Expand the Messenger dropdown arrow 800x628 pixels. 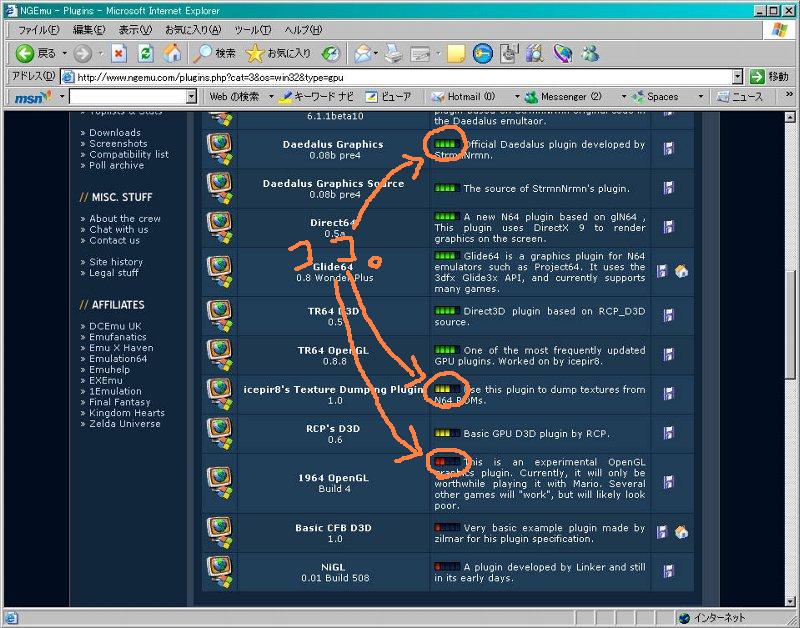point(623,96)
